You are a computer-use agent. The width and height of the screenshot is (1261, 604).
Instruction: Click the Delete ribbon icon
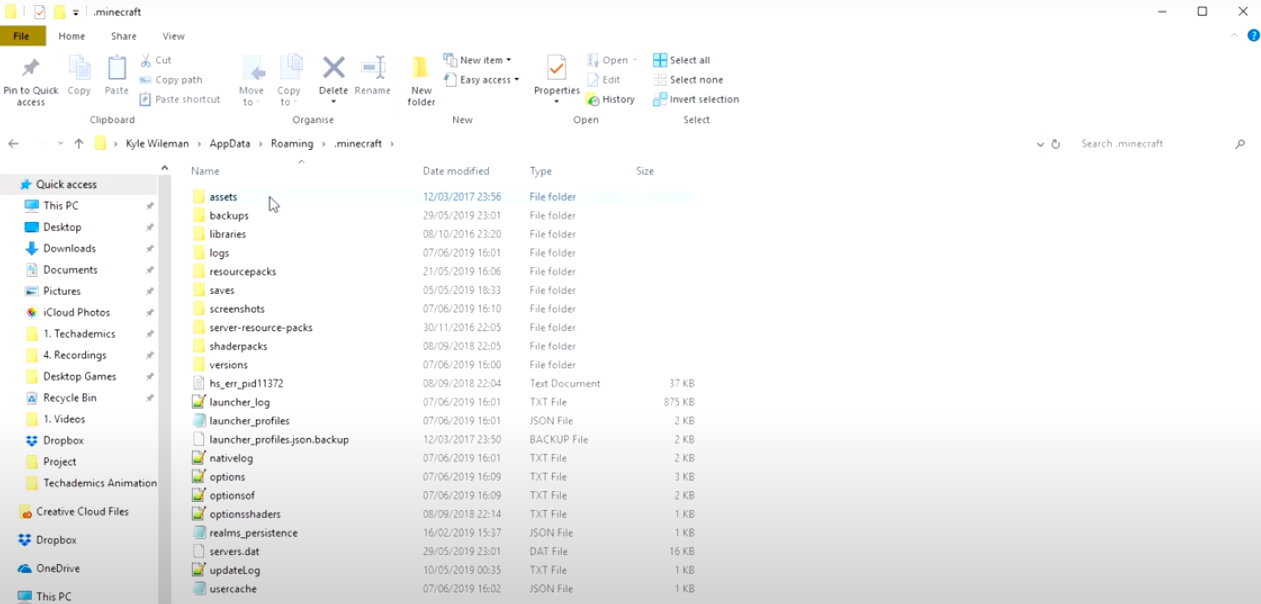pyautogui.click(x=333, y=68)
